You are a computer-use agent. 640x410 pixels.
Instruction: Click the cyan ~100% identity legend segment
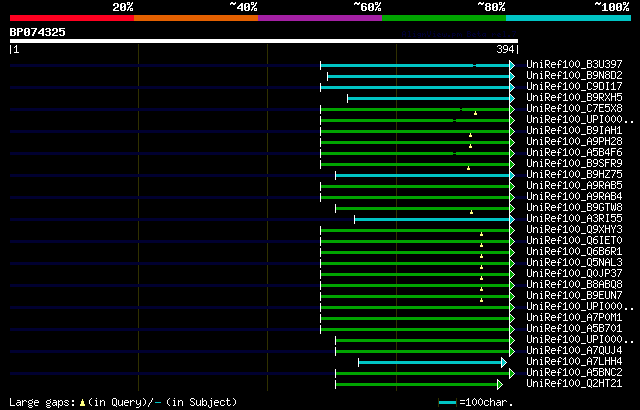pyautogui.click(x=569, y=18)
